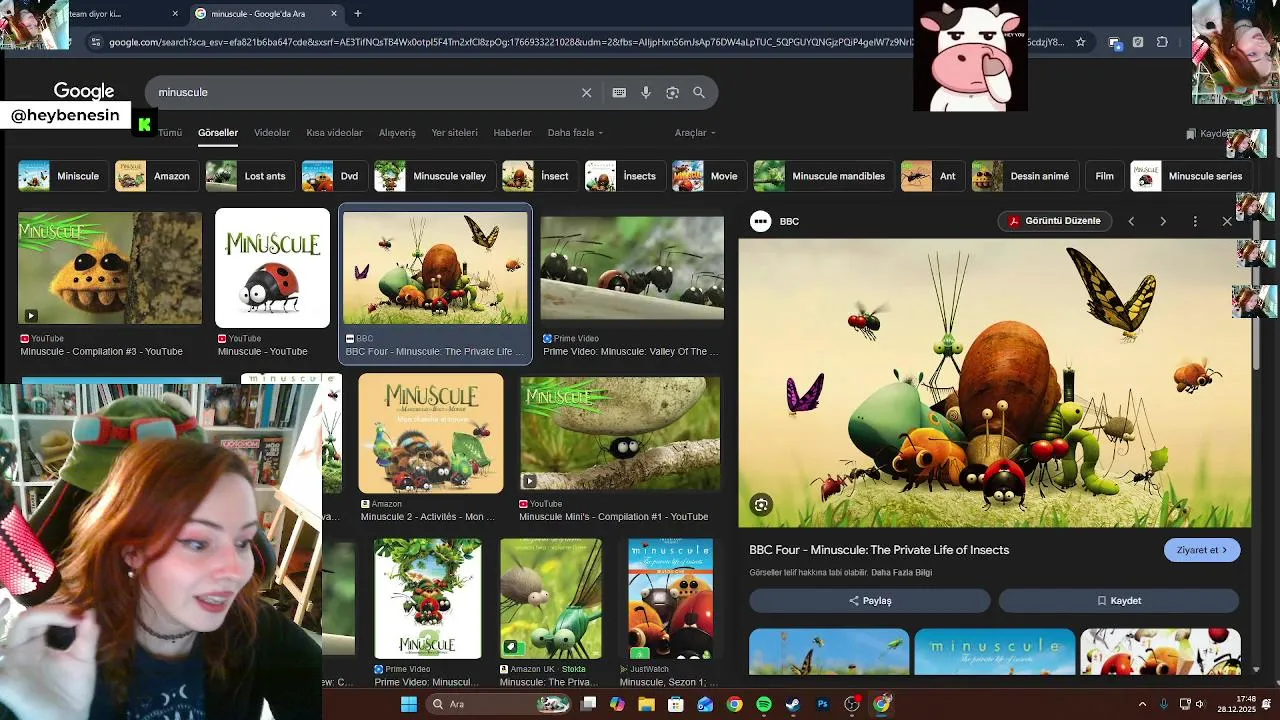Image resolution: width=1280 pixels, height=720 pixels.
Task: Select the Ant filter chip
Action: 931,176
